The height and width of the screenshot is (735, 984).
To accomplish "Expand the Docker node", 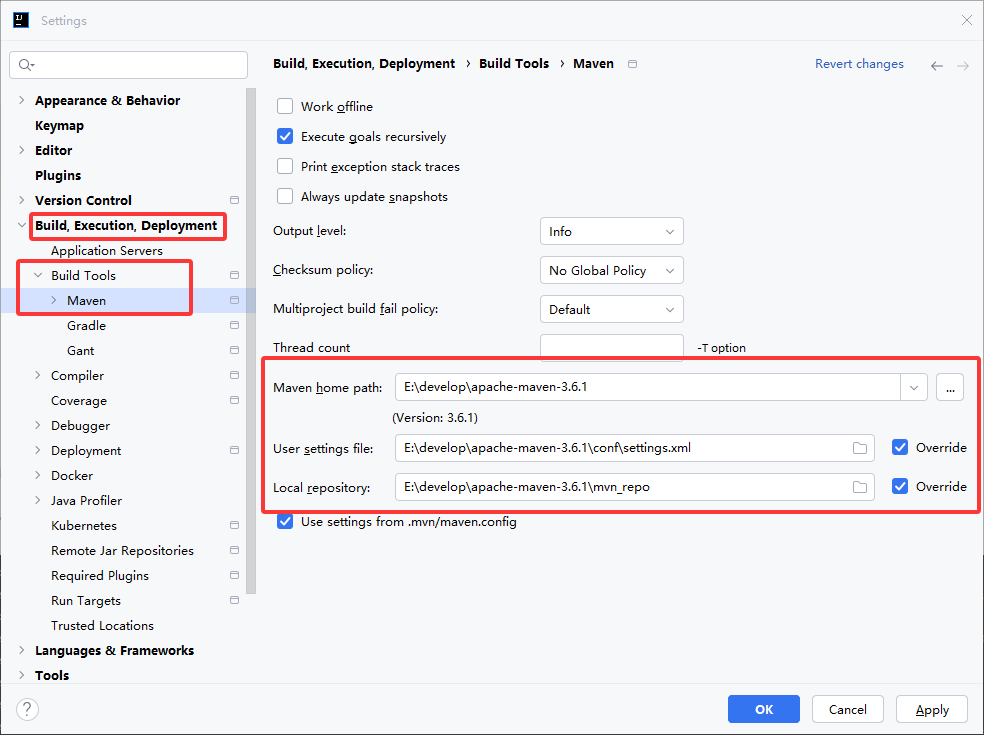I will (x=38, y=475).
